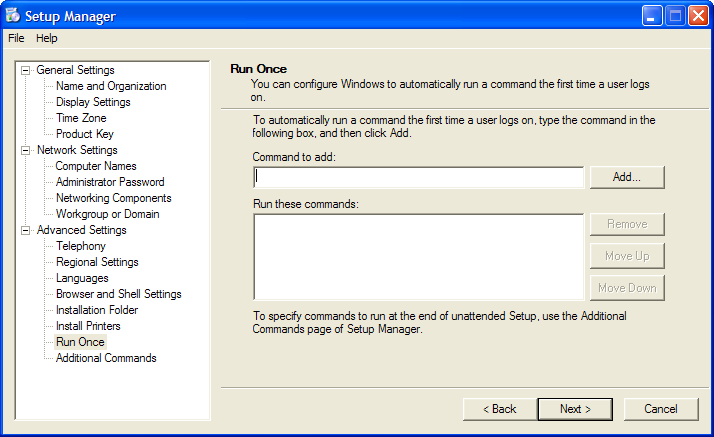Select Languages in the tree
This screenshot has width=714, height=437.
82,278
